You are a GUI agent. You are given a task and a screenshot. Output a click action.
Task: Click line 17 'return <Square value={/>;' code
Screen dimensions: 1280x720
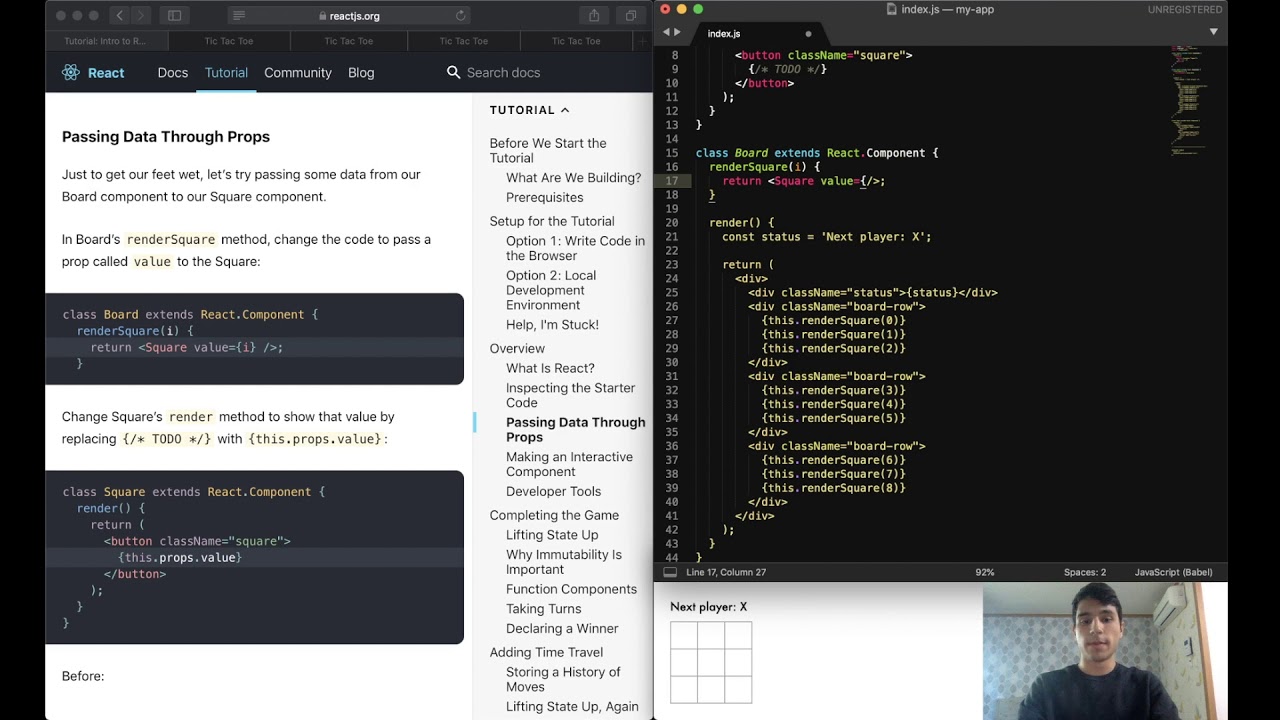804,181
